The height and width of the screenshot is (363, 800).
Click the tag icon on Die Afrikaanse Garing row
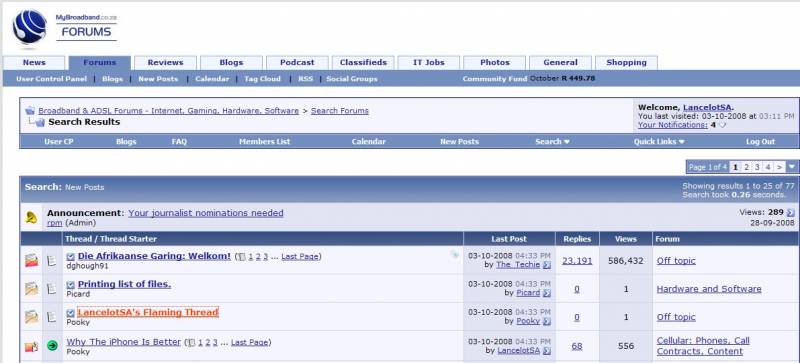click(455, 255)
